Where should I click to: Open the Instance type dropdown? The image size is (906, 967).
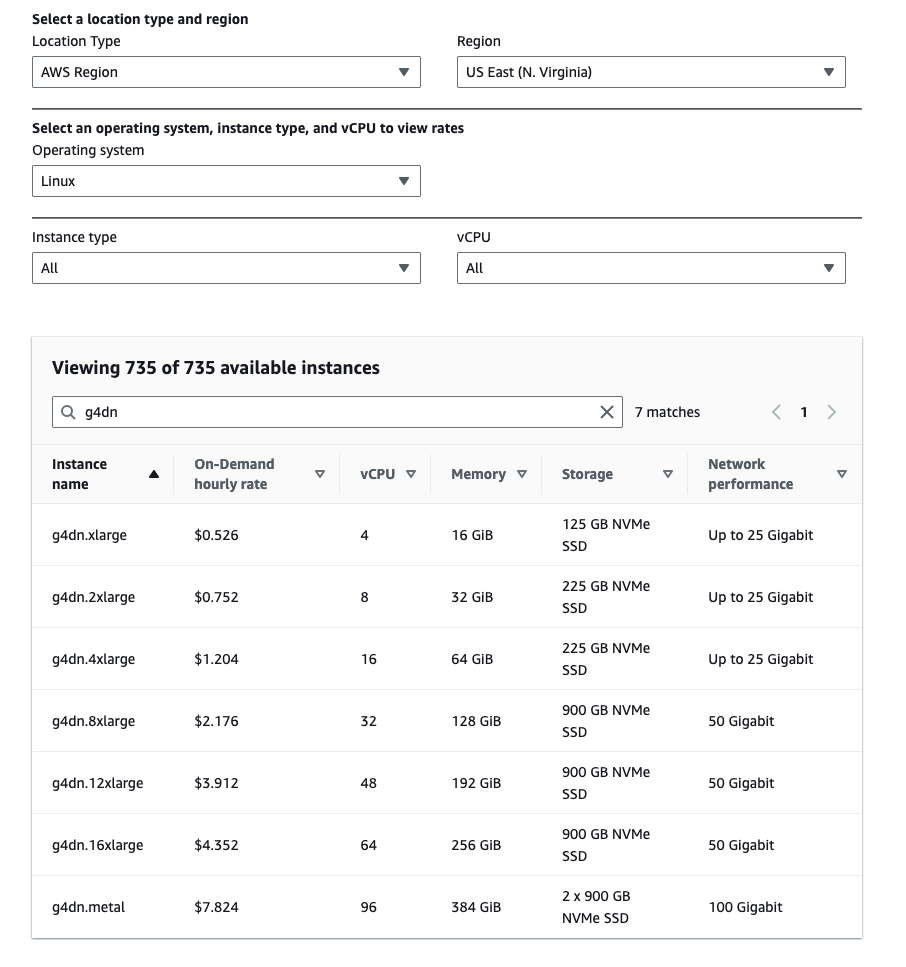click(226, 268)
